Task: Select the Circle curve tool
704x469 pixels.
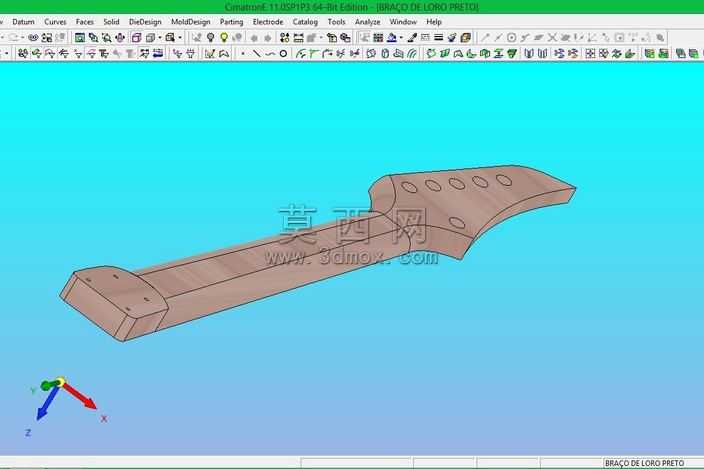Action: [x=283, y=54]
